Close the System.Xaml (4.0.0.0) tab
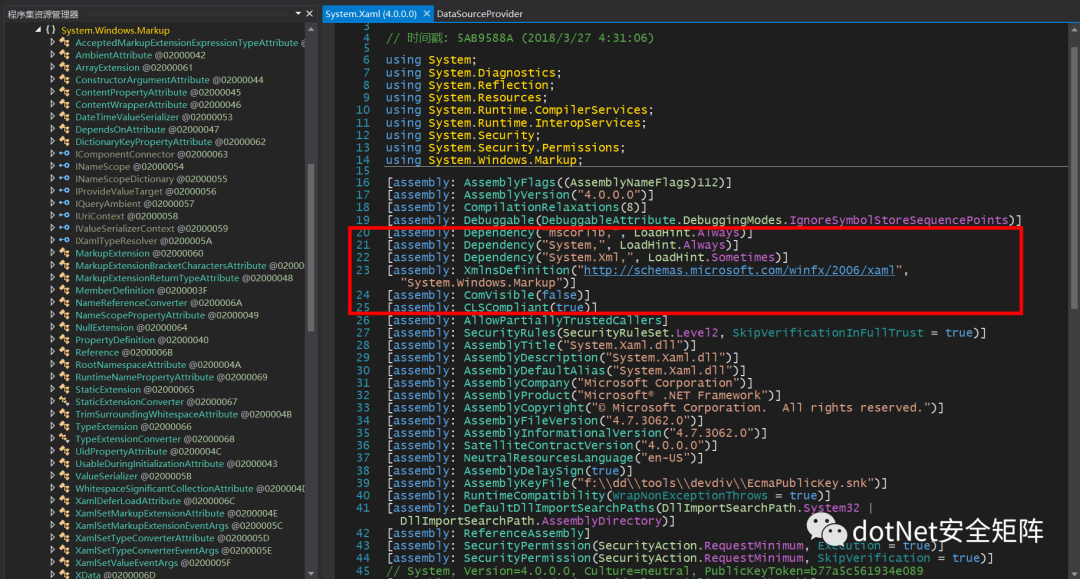 (x=427, y=14)
